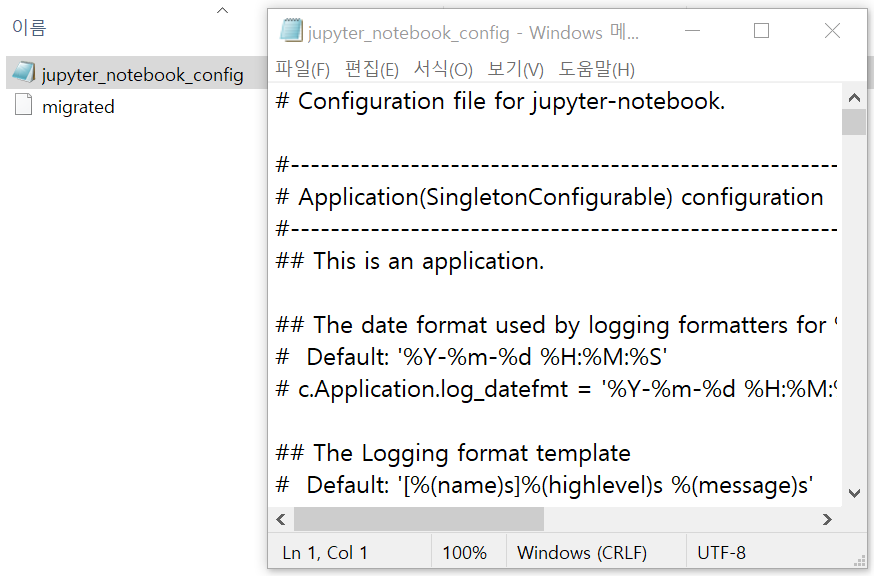The height and width of the screenshot is (576, 874).
Task: Open the 편집(E) menu
Action: (x=372, y=70)
